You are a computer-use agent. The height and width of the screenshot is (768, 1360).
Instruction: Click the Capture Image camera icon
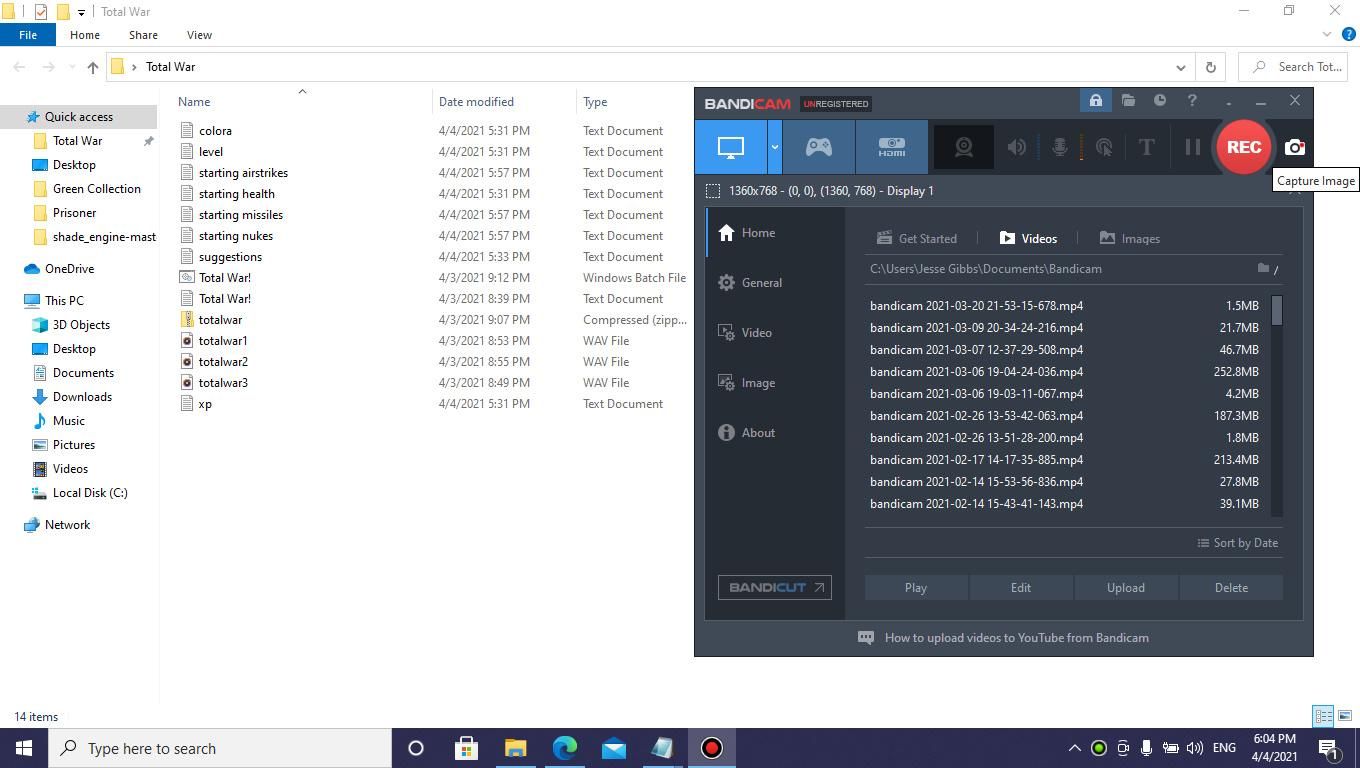[1294, 147]
